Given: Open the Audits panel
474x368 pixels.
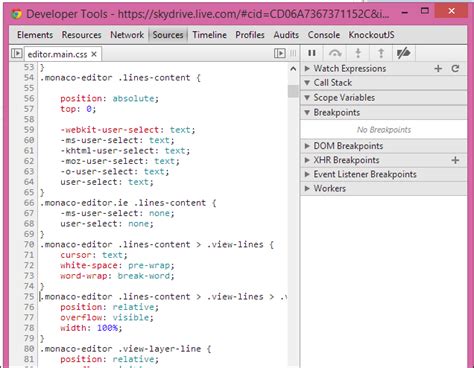Looking at the screenshot, I should click(x=286, y=35).
